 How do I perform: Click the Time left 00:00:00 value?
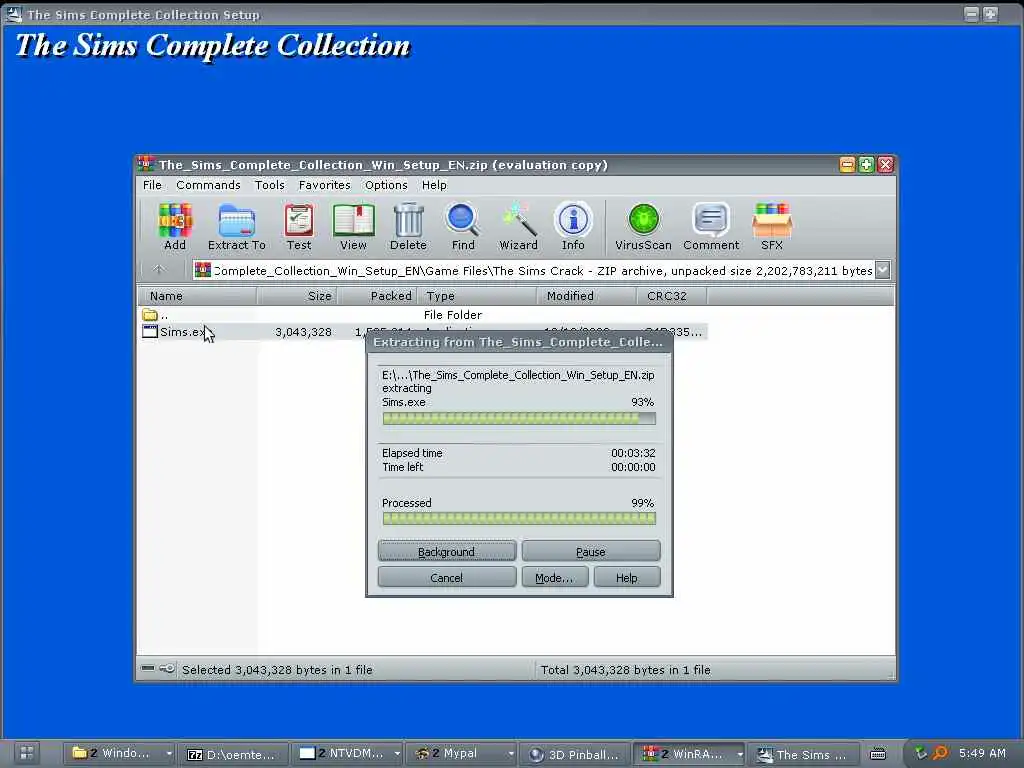633,467
